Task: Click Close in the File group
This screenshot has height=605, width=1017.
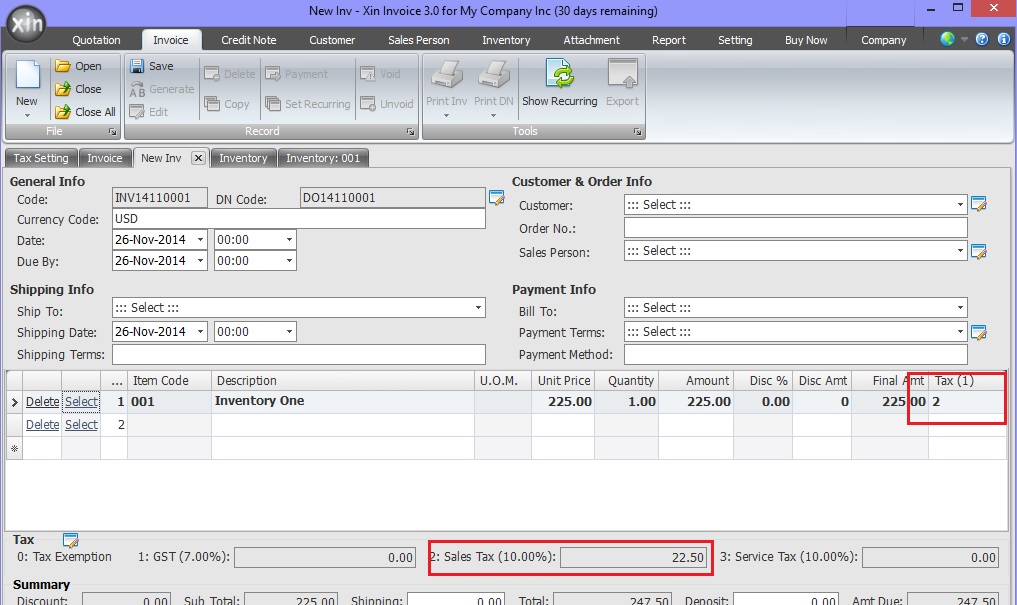Action: [78, 89]
